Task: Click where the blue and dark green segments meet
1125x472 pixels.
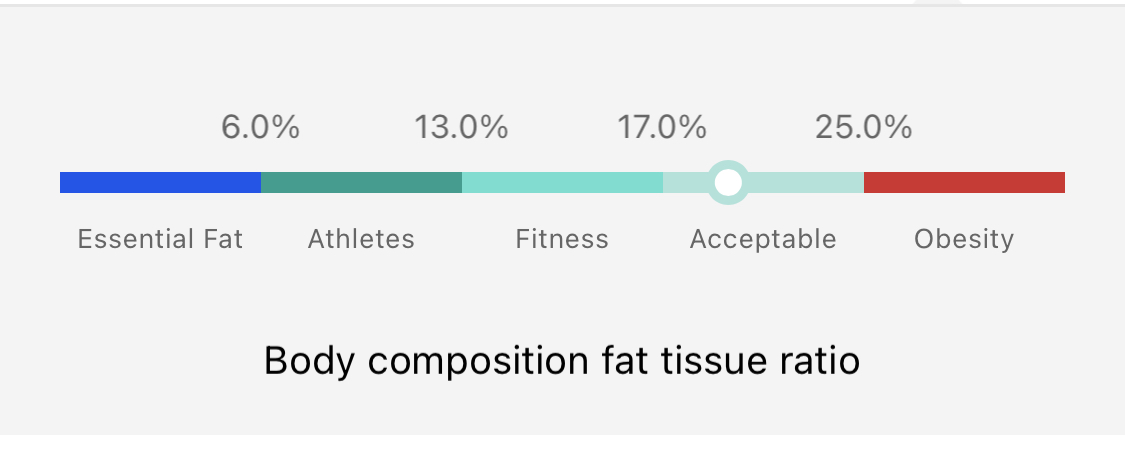Action: [261, 182]
